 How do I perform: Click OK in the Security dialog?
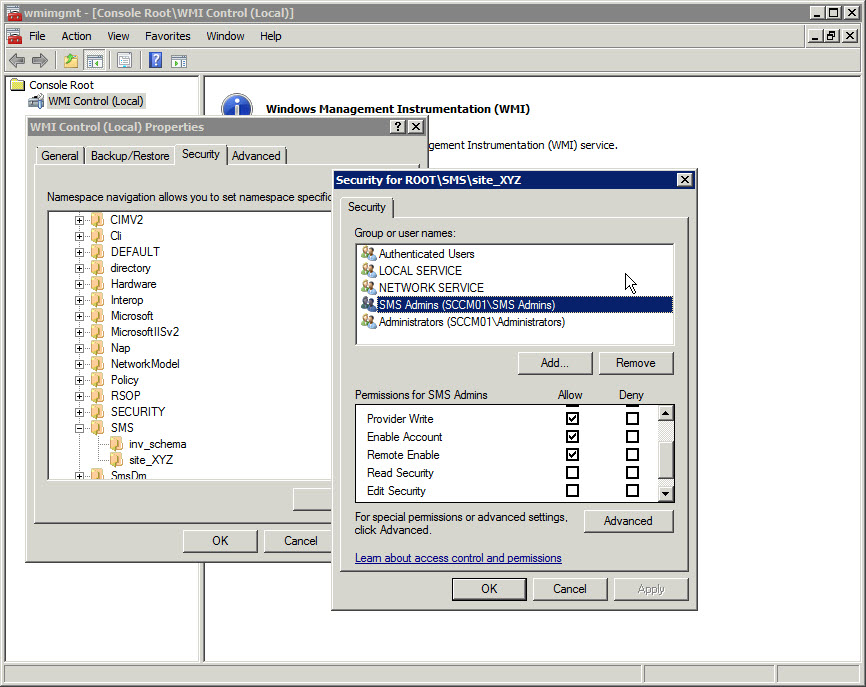(489, 589)
